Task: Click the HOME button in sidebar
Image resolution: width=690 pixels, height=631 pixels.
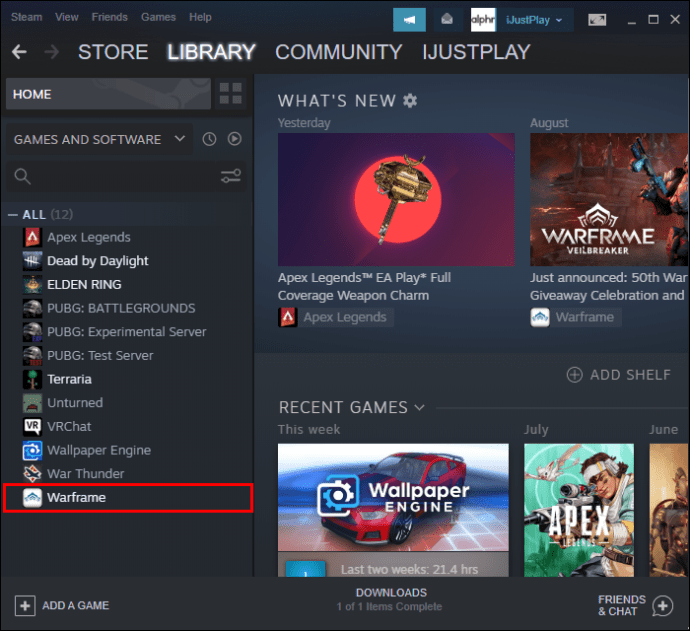Action: pos(108,94)
